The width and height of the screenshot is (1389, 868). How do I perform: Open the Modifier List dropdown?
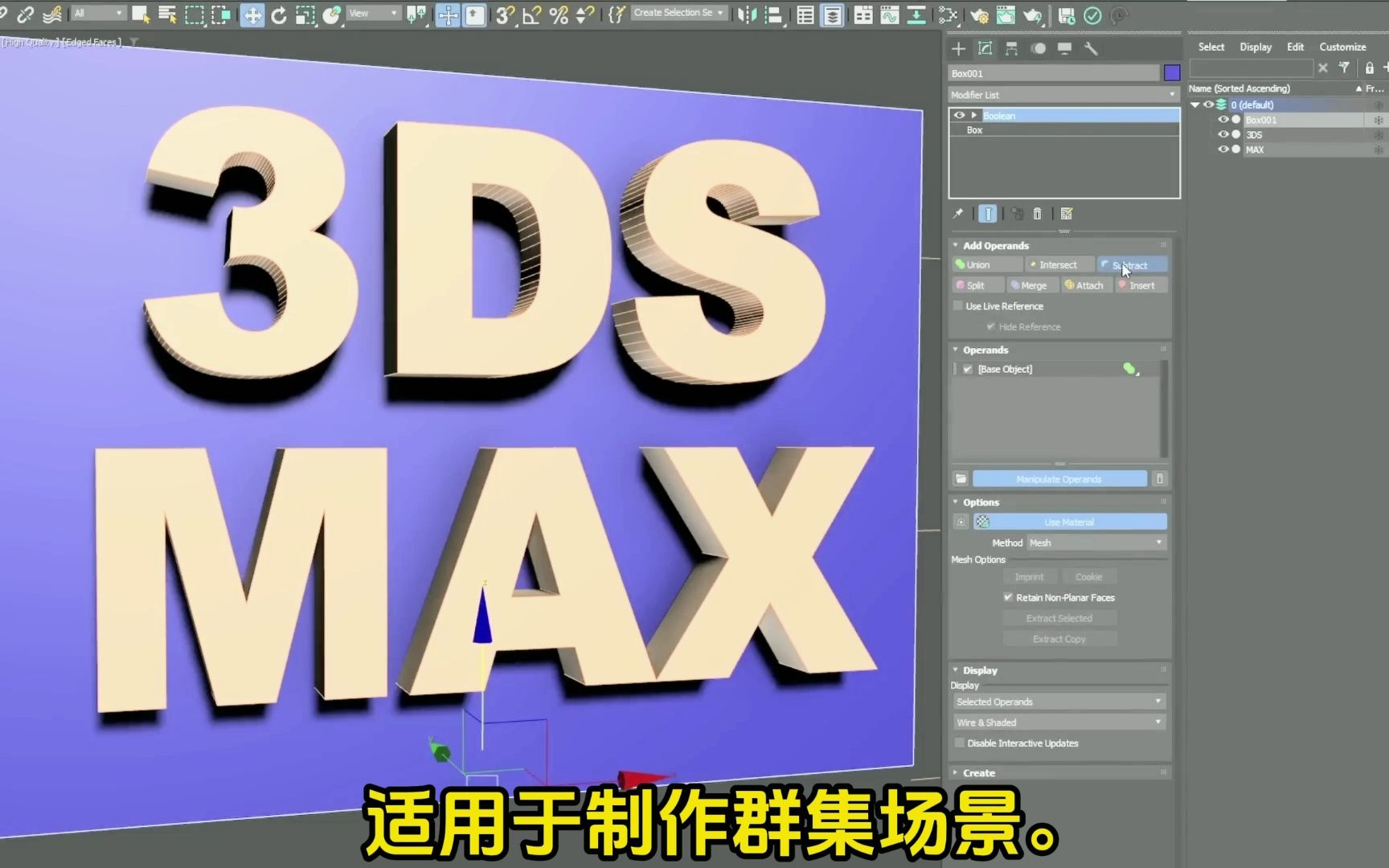[1063, 95]
